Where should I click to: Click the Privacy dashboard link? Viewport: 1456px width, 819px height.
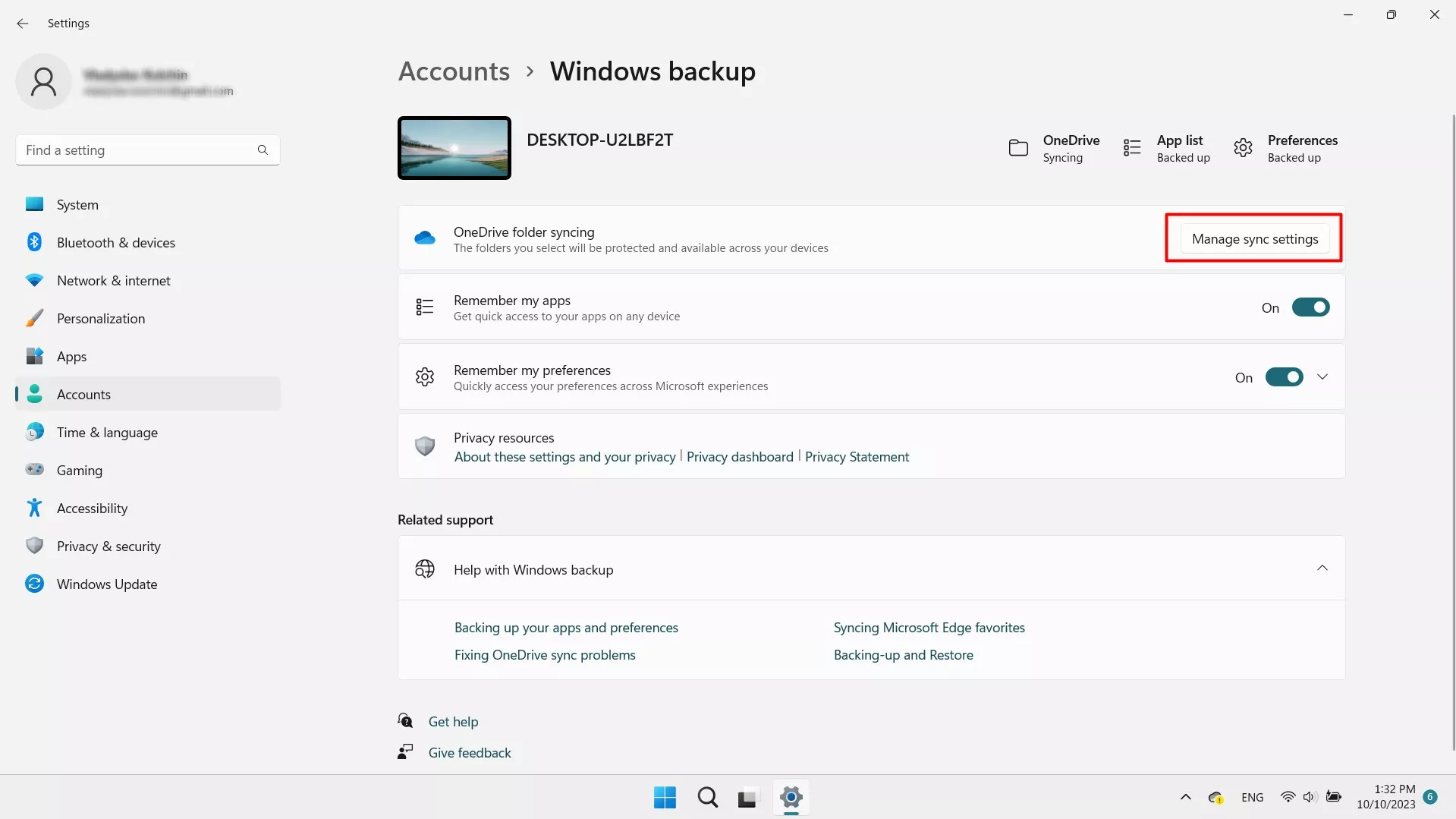pos(739,457)
